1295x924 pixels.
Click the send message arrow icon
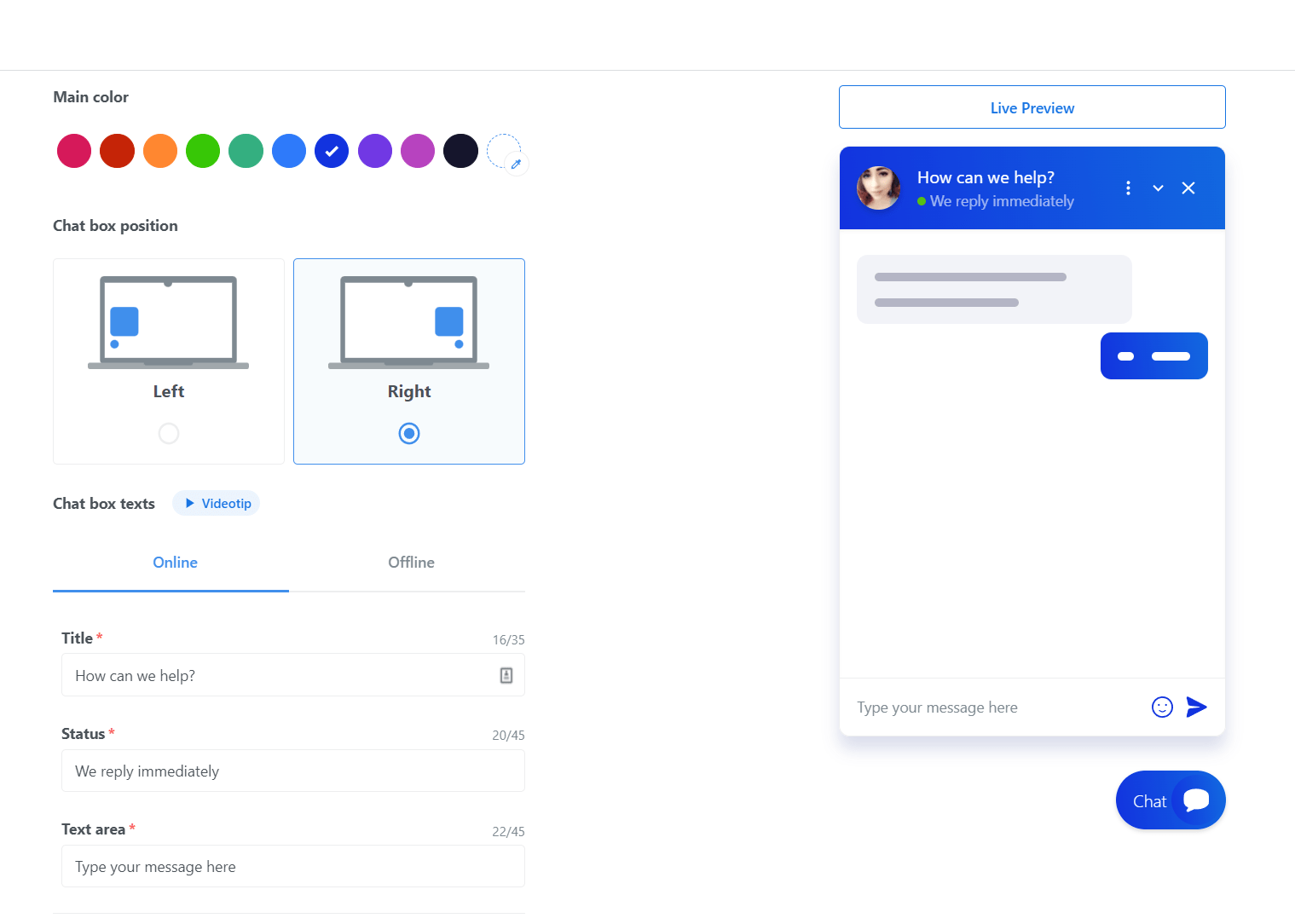[x=1196, y=707]
